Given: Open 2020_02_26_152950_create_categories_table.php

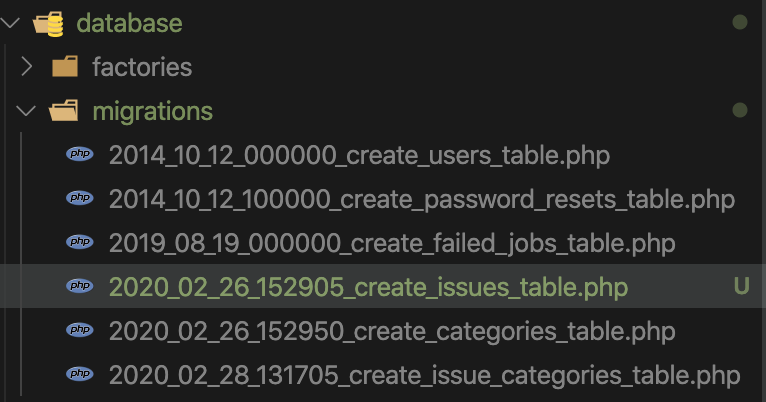Looking at the screenshot, I should coord(392,331).
